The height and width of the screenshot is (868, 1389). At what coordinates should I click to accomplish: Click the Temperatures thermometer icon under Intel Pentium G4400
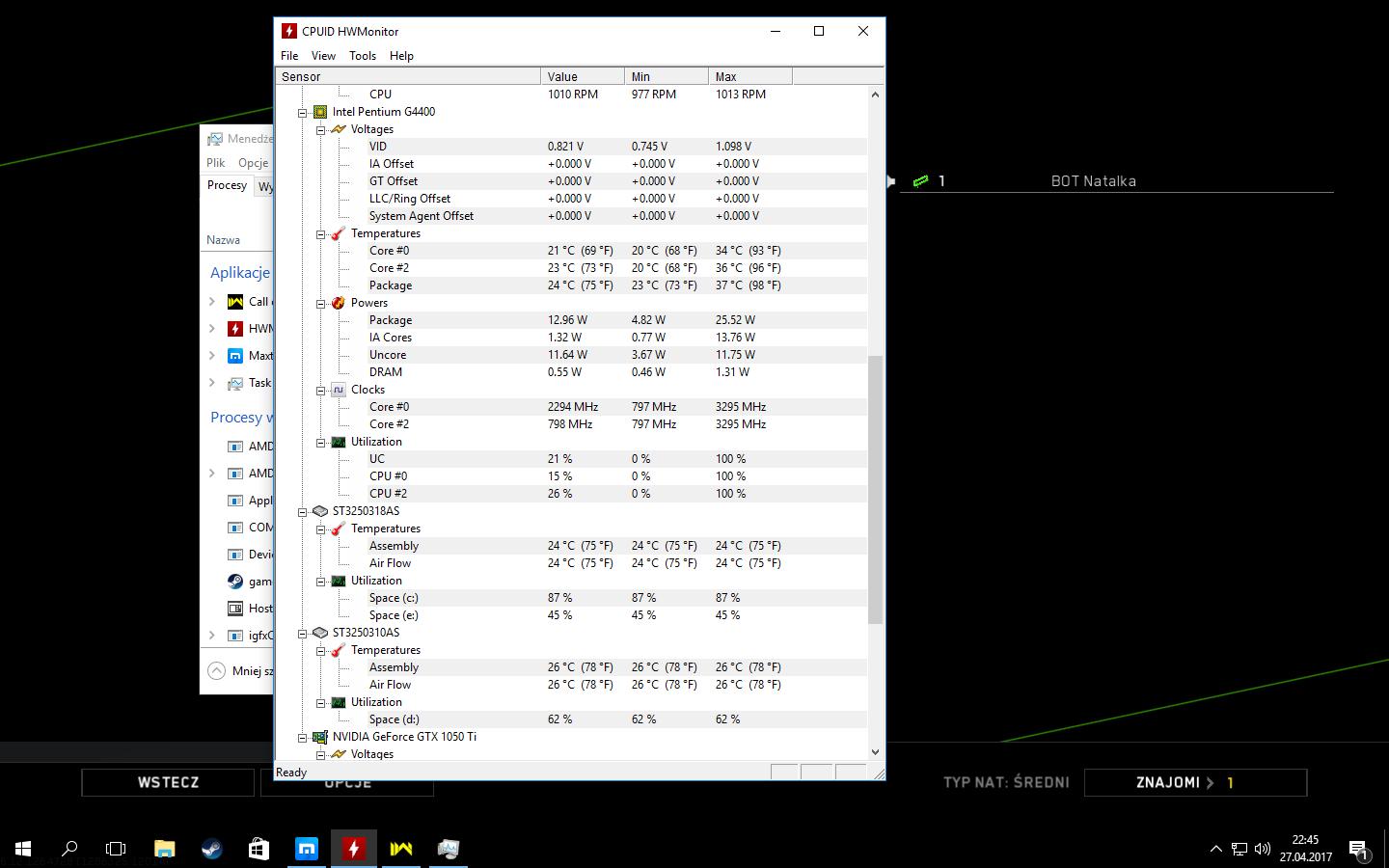pyautogui.click(x=339, y=233)
